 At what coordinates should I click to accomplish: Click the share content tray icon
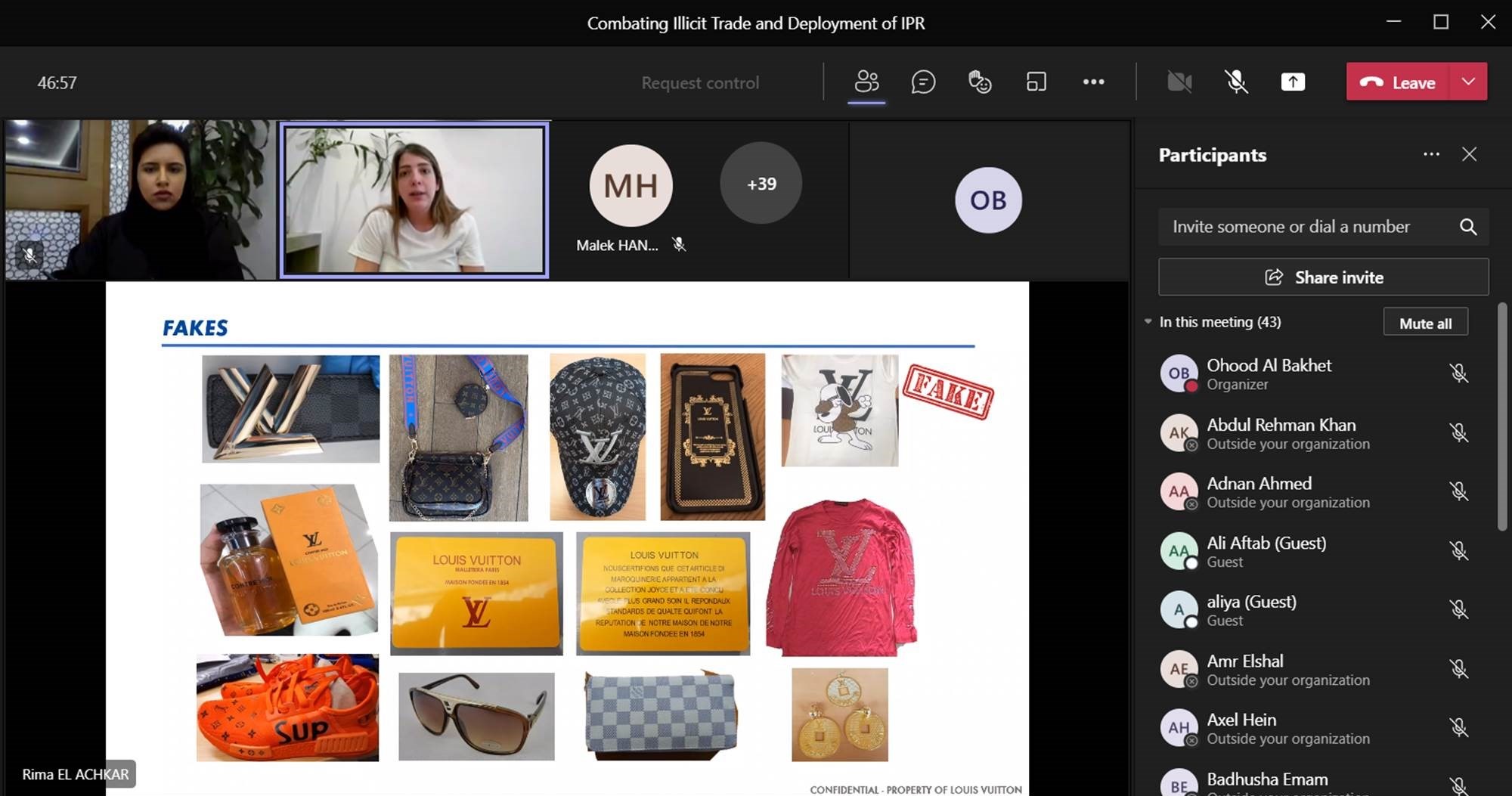[1293, 82]
